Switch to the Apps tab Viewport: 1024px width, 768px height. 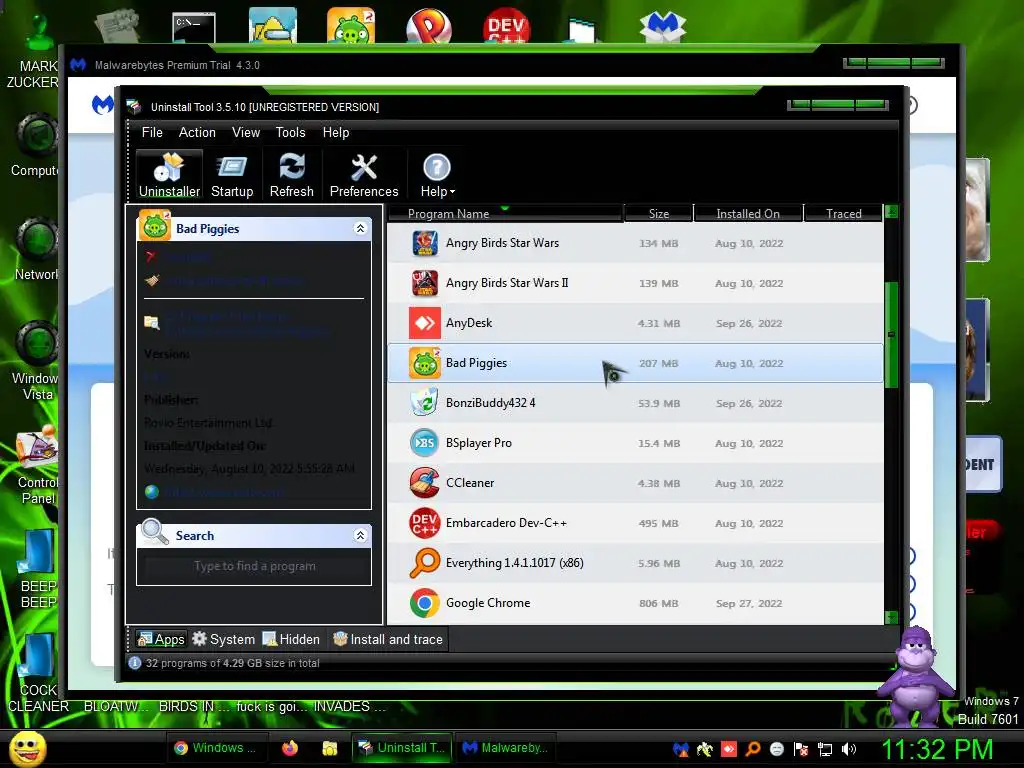tap(161, 639)
